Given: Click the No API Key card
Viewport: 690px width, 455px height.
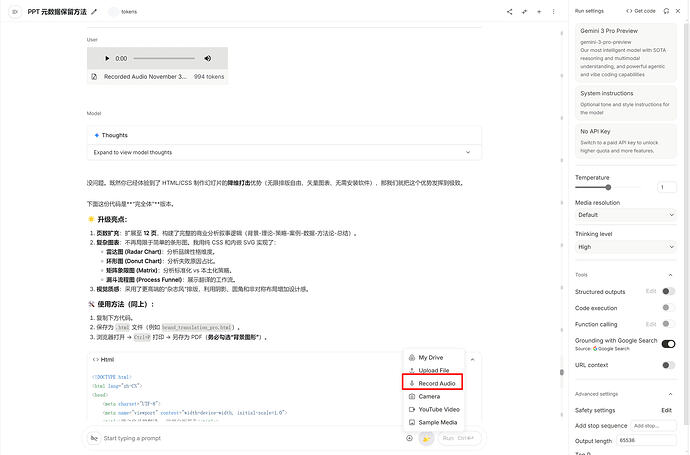Looking at the screenshot, I should [x=626, y=141].
